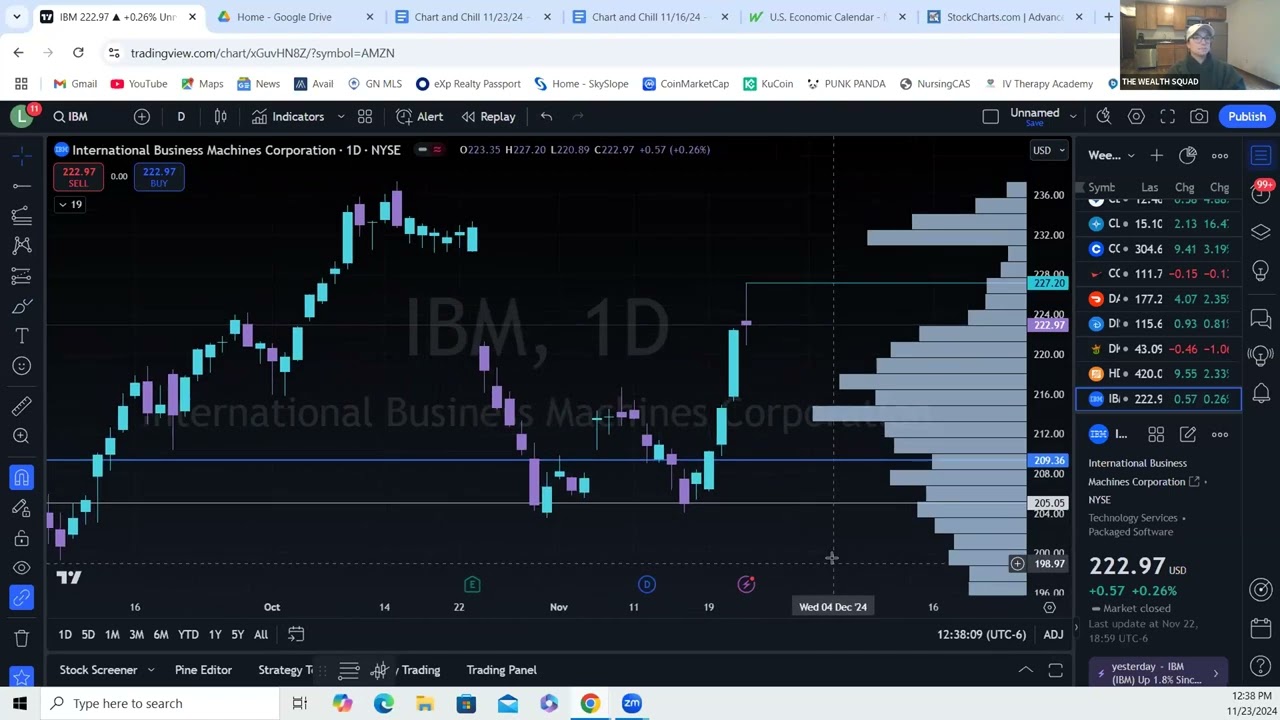The height and width of the screenshot is (720, 1280).
Task: Select the crosshair cursor tool
Action: coord(21,156)
